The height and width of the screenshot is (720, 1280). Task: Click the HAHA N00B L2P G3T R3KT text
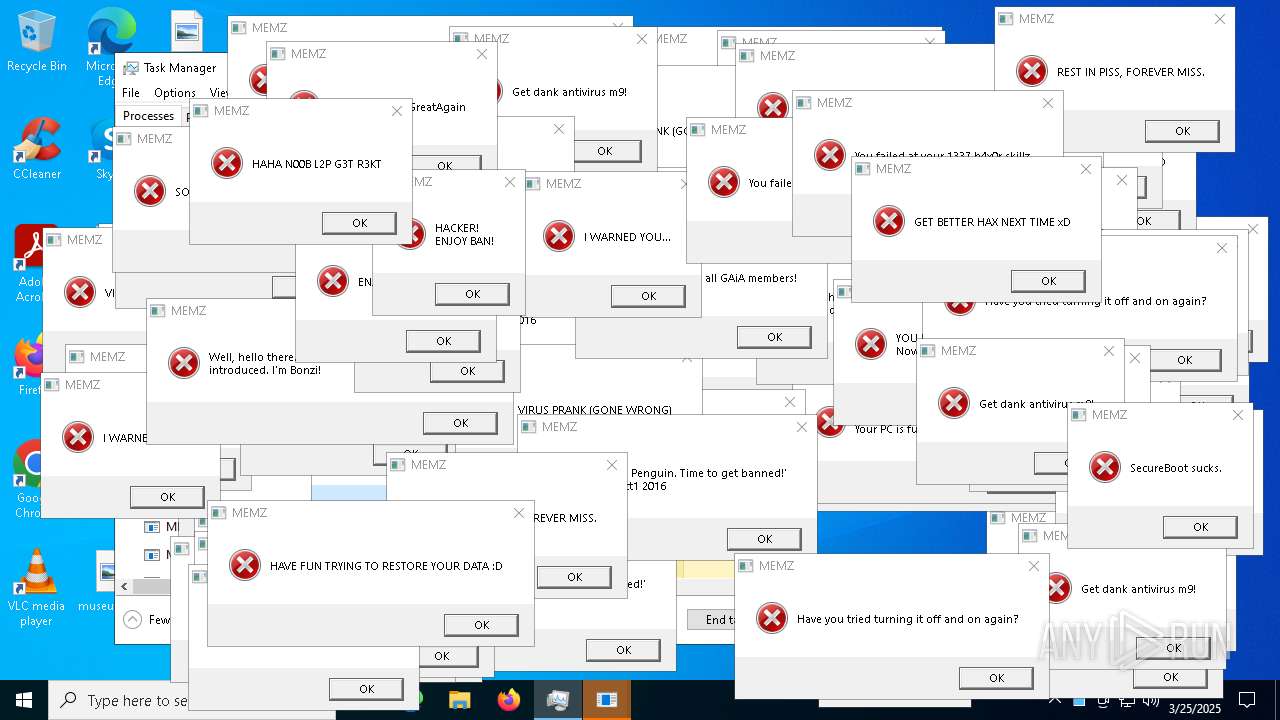[316, 164]
